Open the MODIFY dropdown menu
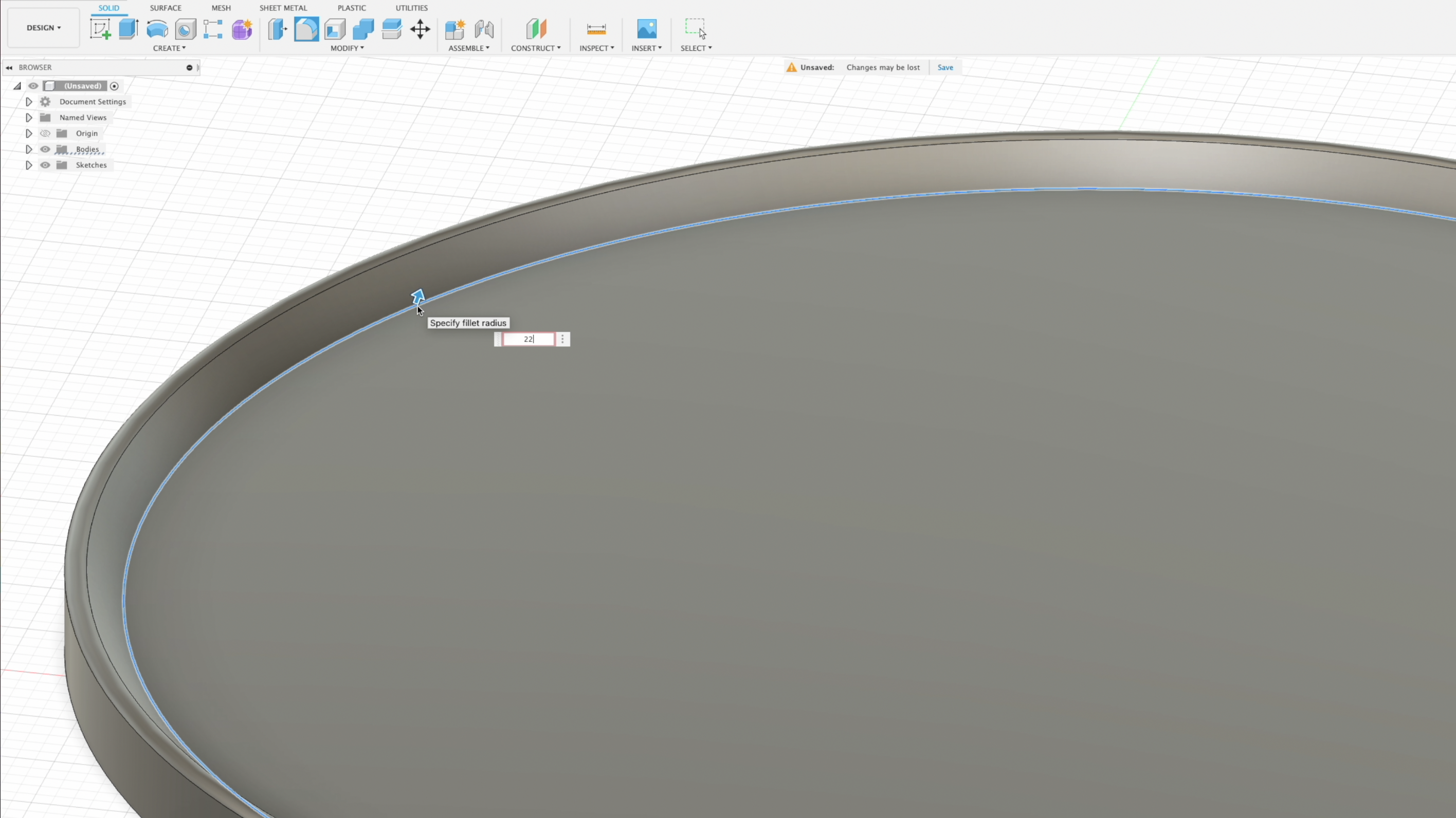 pyautogui.click(x=347, y=48)
